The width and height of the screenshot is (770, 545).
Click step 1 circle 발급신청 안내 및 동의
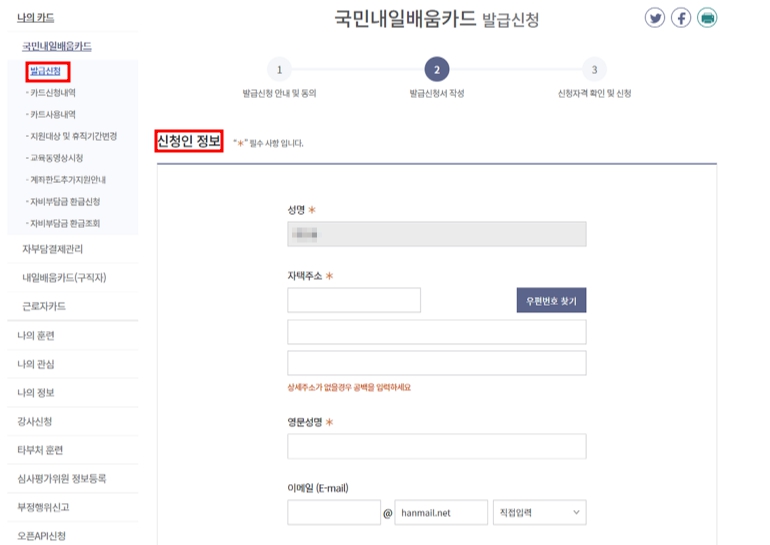pyautogui.click(x=279, y=70)
